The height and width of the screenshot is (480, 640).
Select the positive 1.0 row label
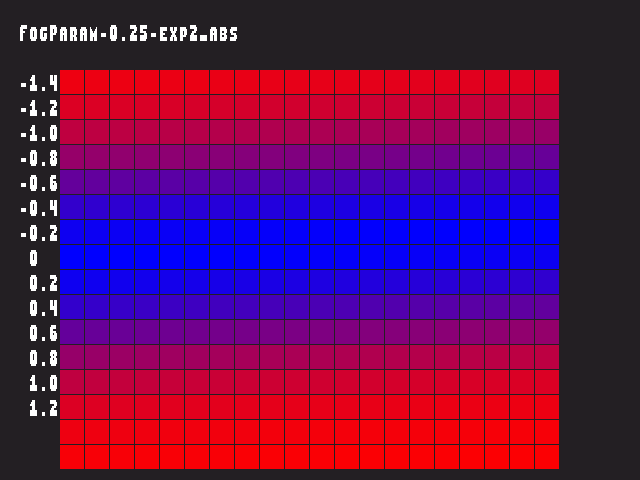pyautogui.click(x=44, y=383)
